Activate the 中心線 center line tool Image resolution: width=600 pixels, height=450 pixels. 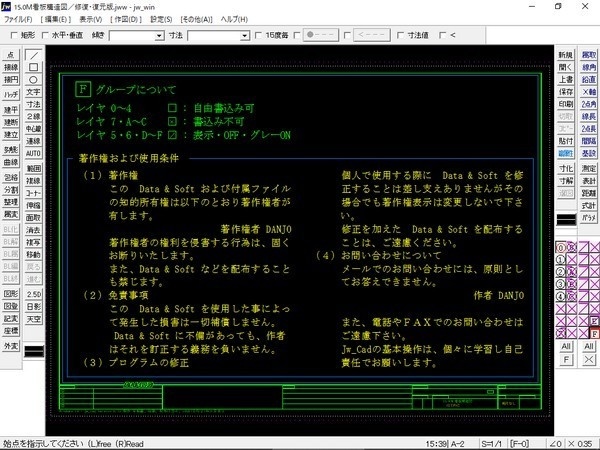point(33,129)
